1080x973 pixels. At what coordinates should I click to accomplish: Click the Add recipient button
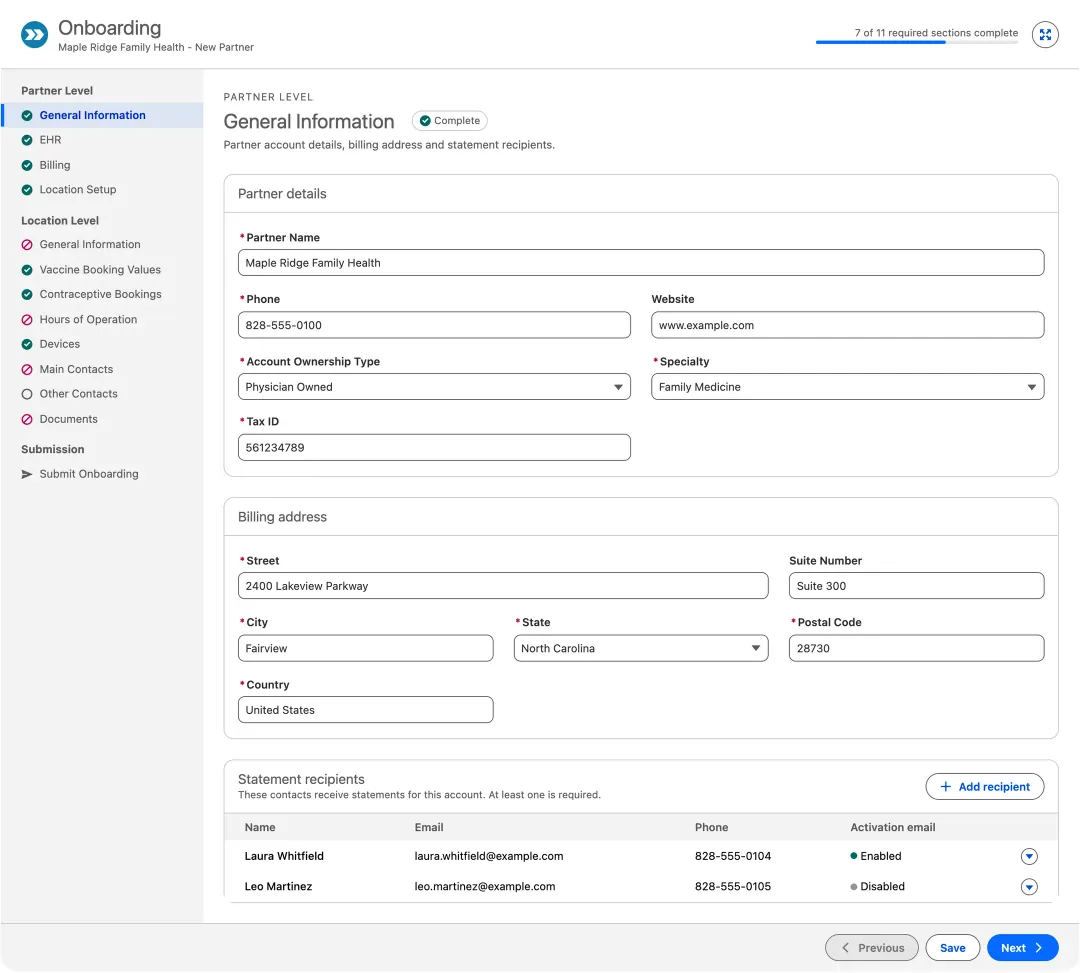[984, 786]
